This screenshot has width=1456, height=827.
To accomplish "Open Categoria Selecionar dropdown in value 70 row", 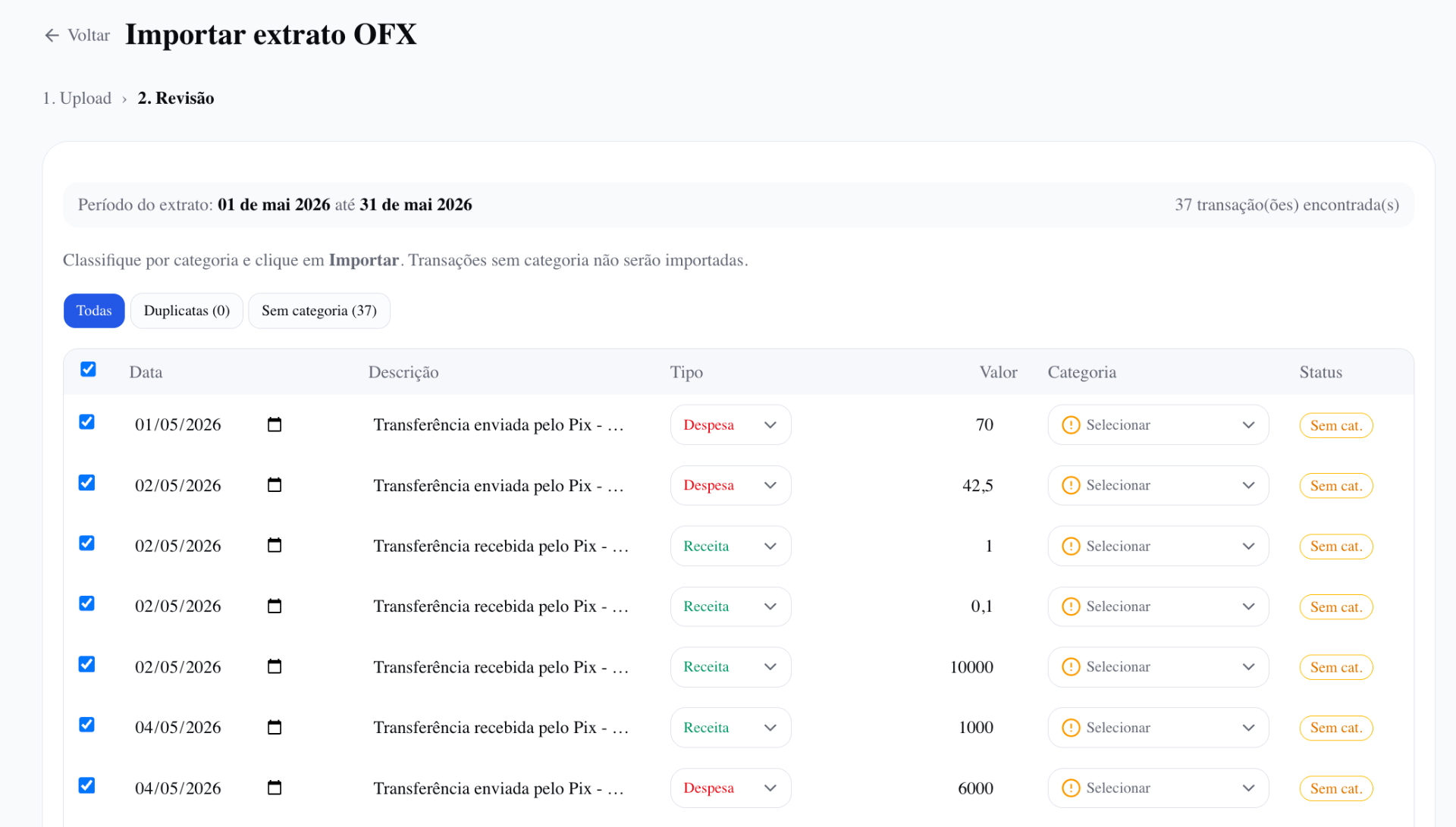I will pos(1158,424).
